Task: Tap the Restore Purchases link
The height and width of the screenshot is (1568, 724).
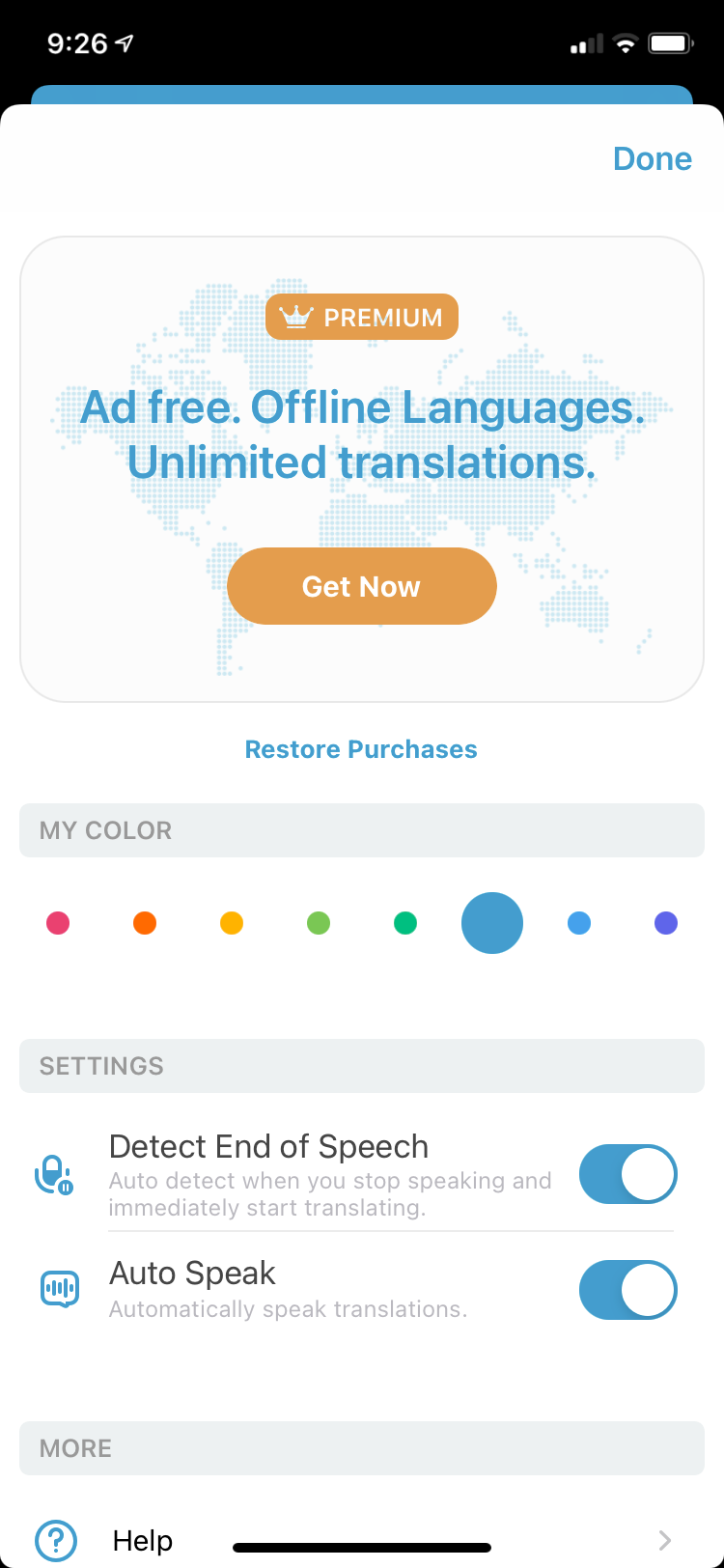Action: (361, 749)
